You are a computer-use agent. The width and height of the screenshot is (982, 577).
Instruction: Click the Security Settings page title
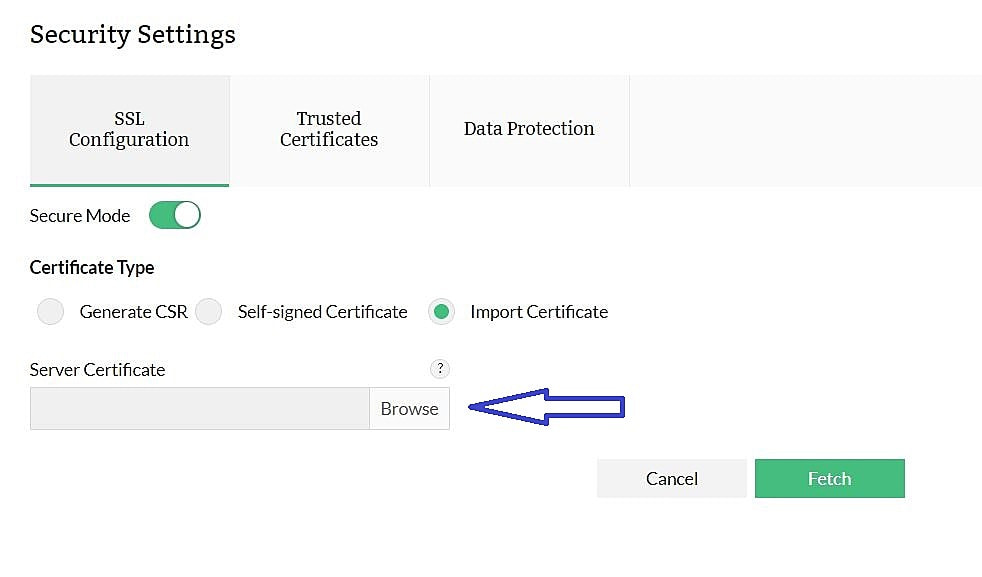133,35
